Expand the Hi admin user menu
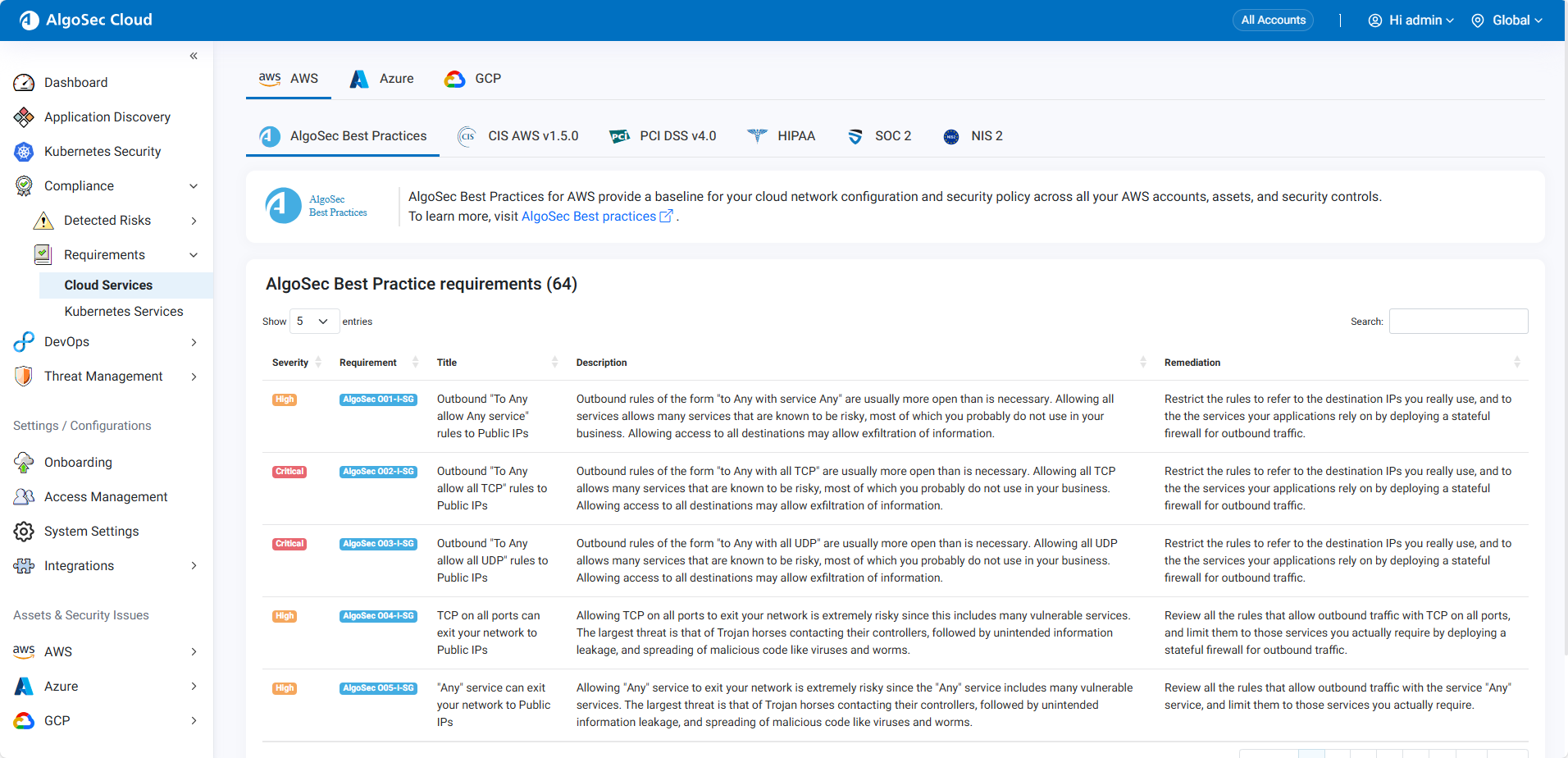This screenshot has height=758, width=1568. point(1411,21)
